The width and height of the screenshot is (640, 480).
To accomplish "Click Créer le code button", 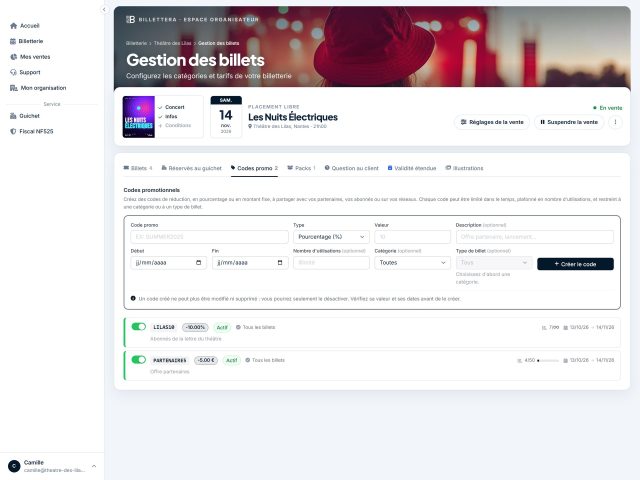I will coord(575,264).
